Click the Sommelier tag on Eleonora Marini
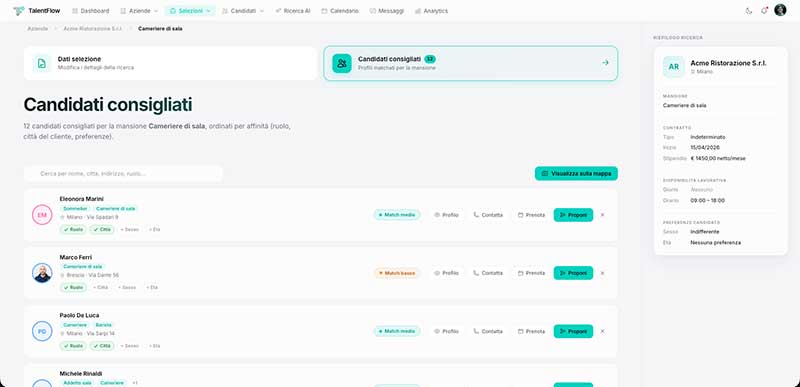This screenshot has height=387, width=800. point(75,209)
